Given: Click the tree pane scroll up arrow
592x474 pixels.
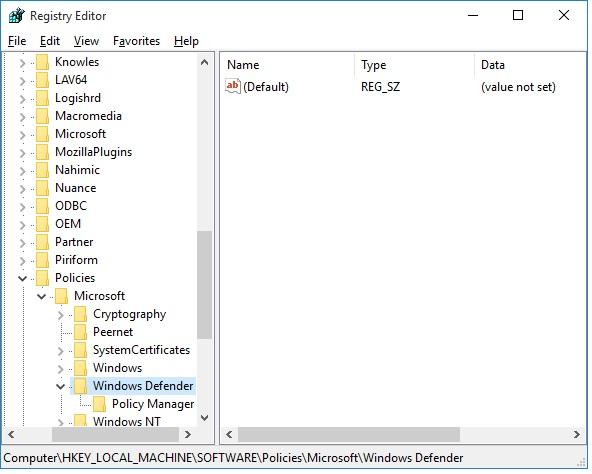Looking at the screenshot, I should tap(205, 62).
